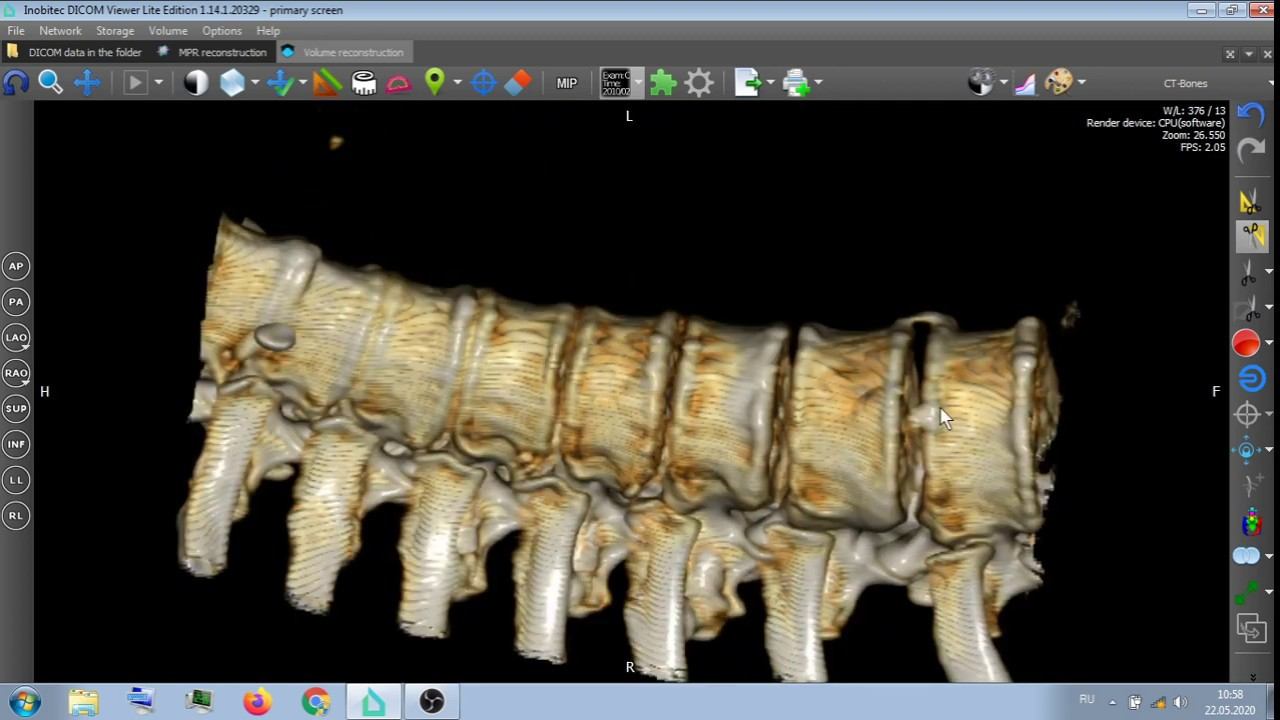The width and height of the screenshot is (1280, 720).
Task: Toggle the exam info overlay button
Action: coord(615,83)
